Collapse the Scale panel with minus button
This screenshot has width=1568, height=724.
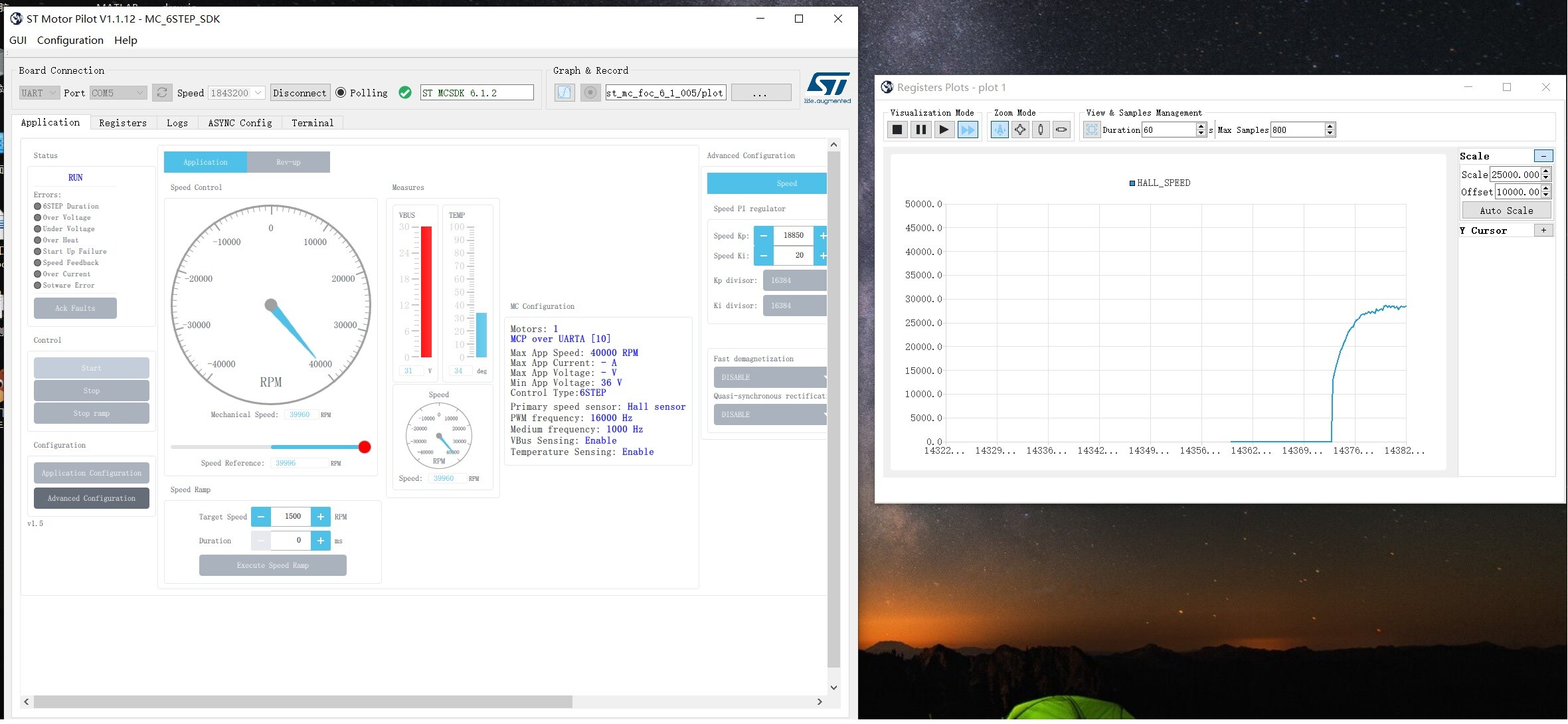1543,156
